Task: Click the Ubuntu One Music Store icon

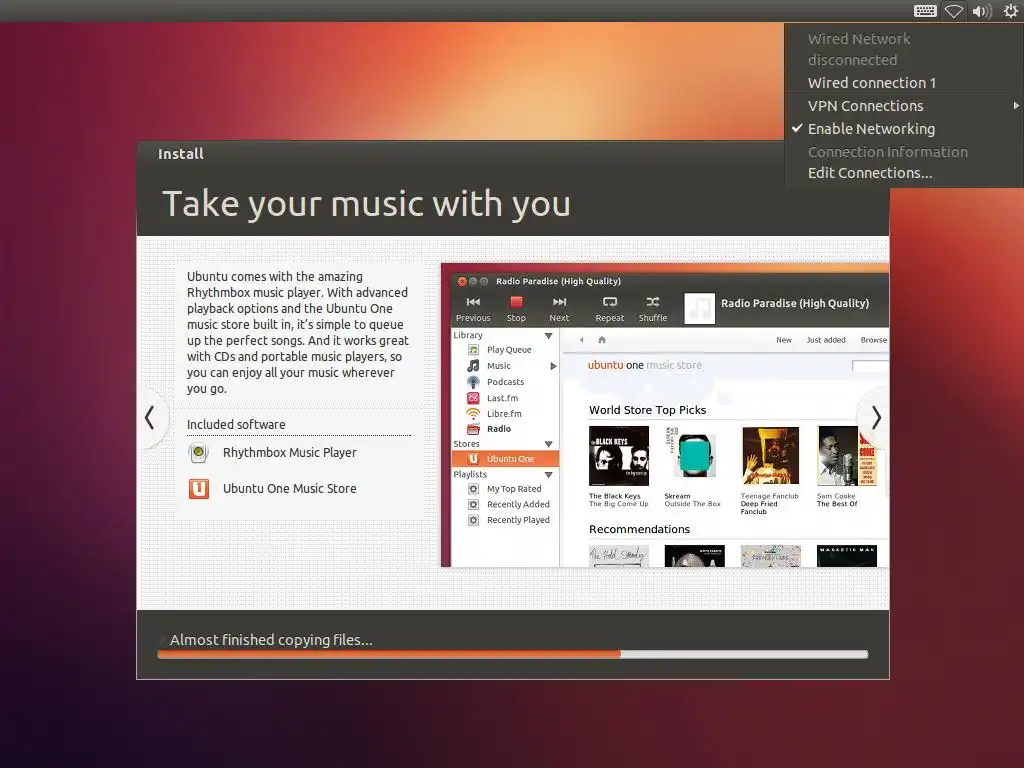Action: (199, 488)
